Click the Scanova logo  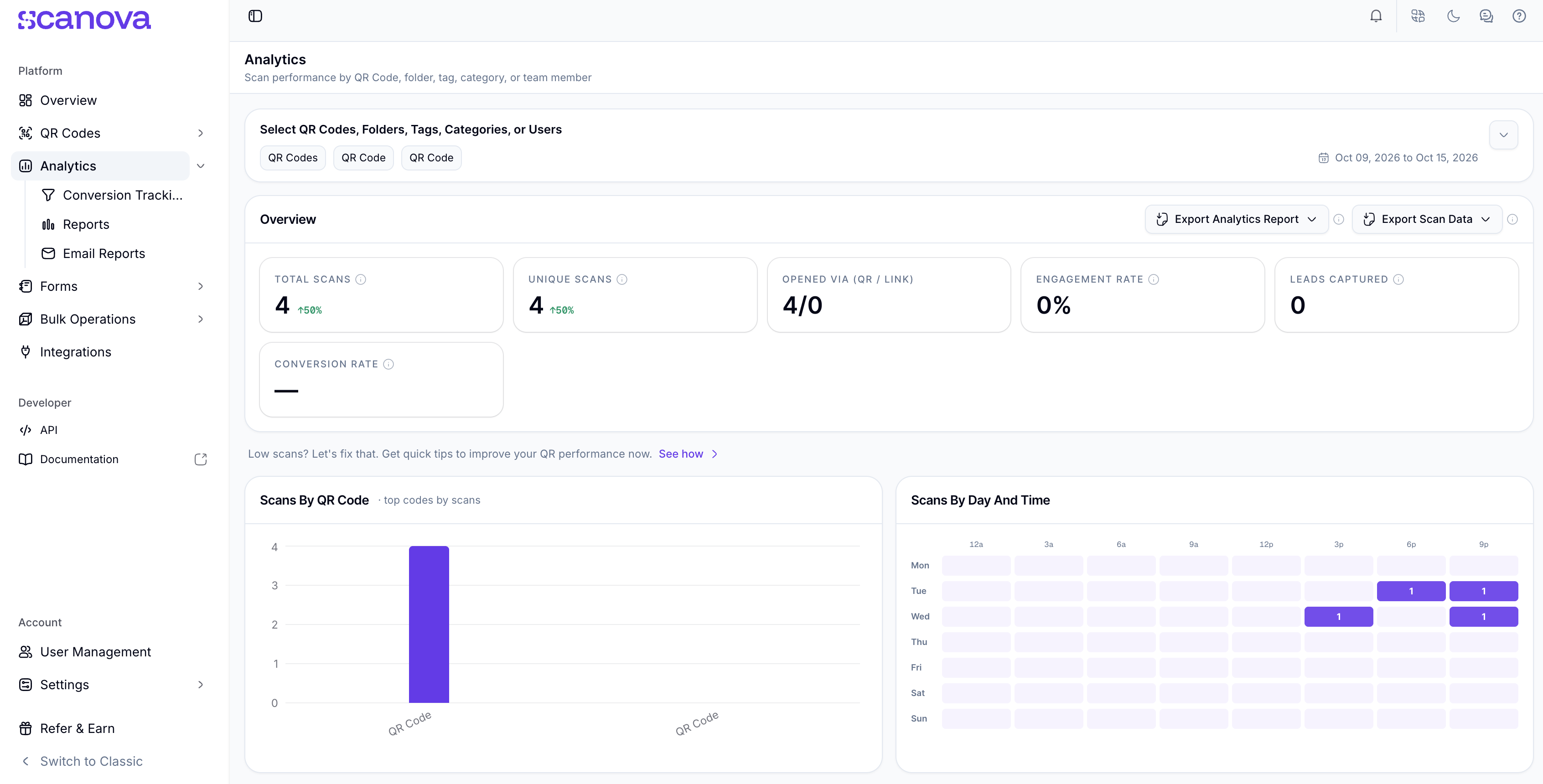84,20
